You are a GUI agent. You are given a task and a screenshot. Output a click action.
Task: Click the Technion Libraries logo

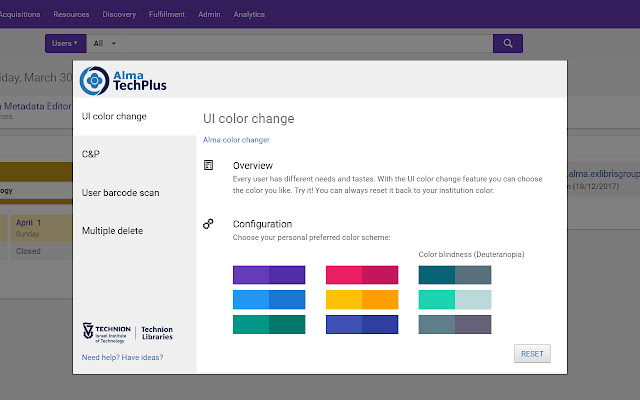coord(128,333)
